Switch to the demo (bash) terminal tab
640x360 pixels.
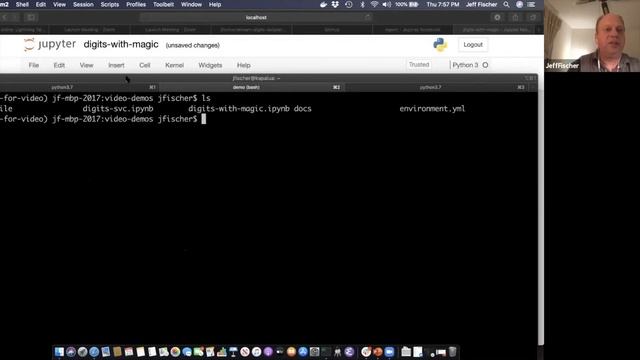(252, 87)
